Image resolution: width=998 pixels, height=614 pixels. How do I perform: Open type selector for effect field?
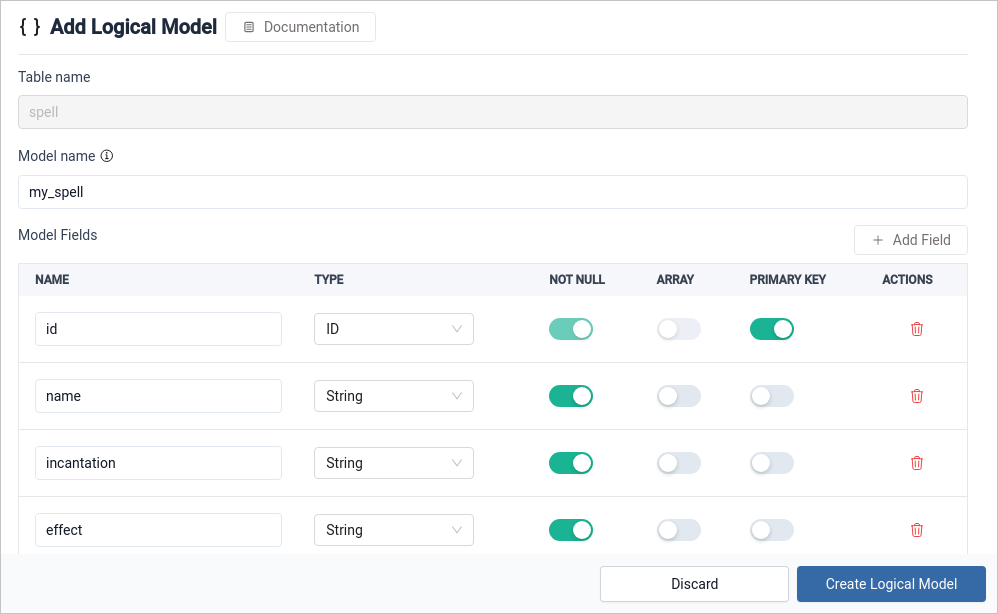(393, 530)
